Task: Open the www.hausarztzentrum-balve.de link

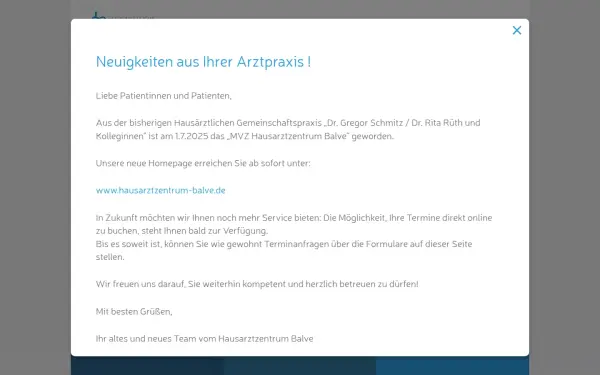Action: pos(160,190)
